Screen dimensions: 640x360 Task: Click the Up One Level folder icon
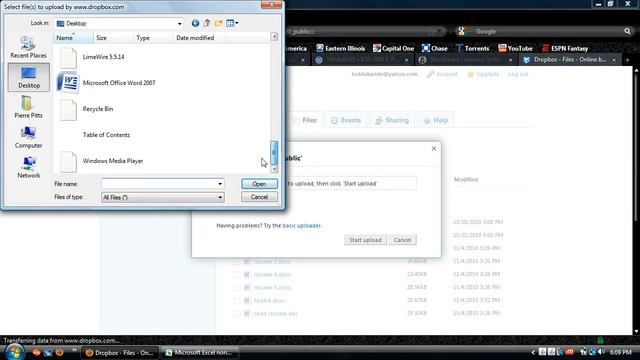[207, 23]
